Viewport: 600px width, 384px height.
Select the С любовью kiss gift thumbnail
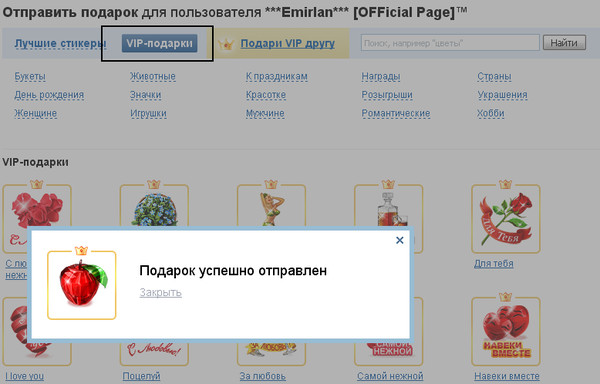154,353
